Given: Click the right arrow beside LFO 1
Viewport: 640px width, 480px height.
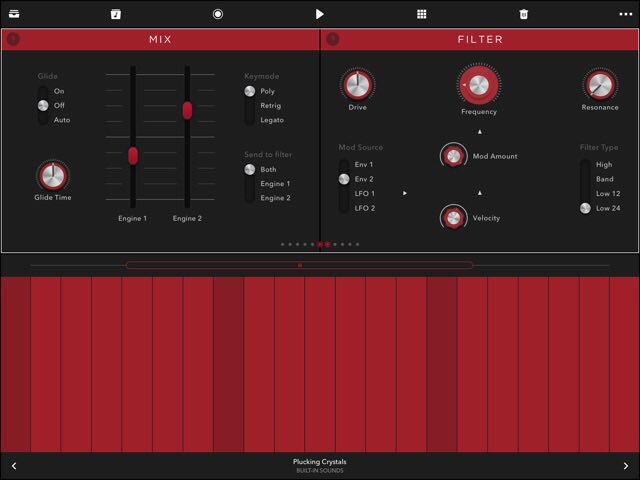Looking at the screenshot, I should pyautogui.click(x=405, y=193).
